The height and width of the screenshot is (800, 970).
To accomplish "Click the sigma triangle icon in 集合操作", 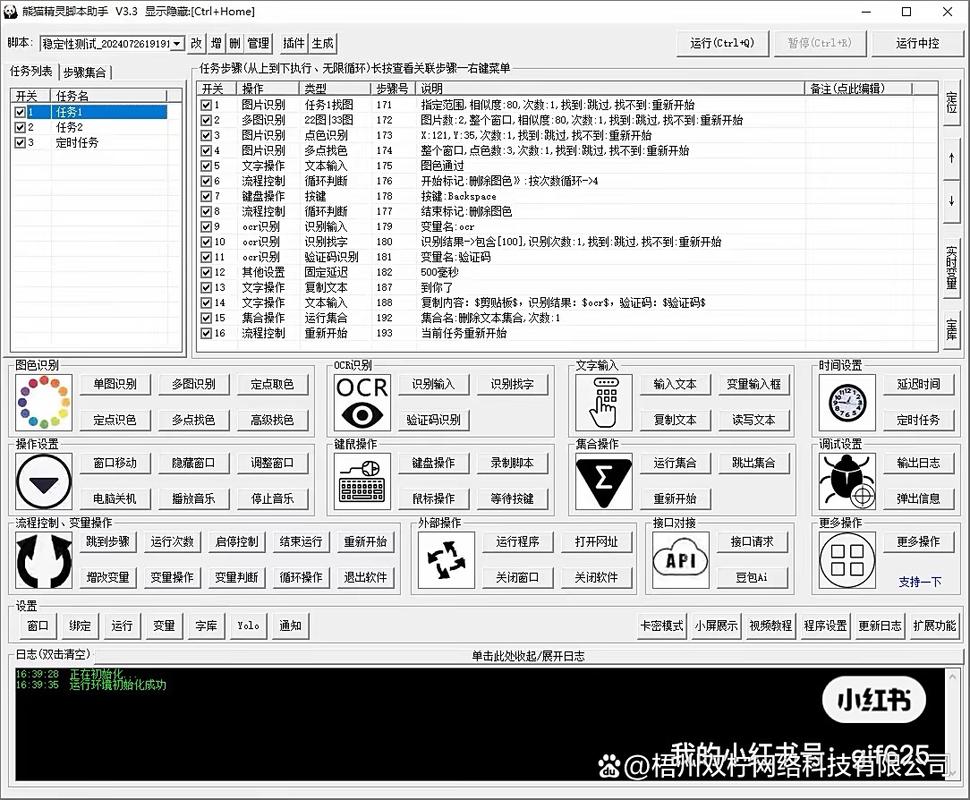I will (604, 481).
